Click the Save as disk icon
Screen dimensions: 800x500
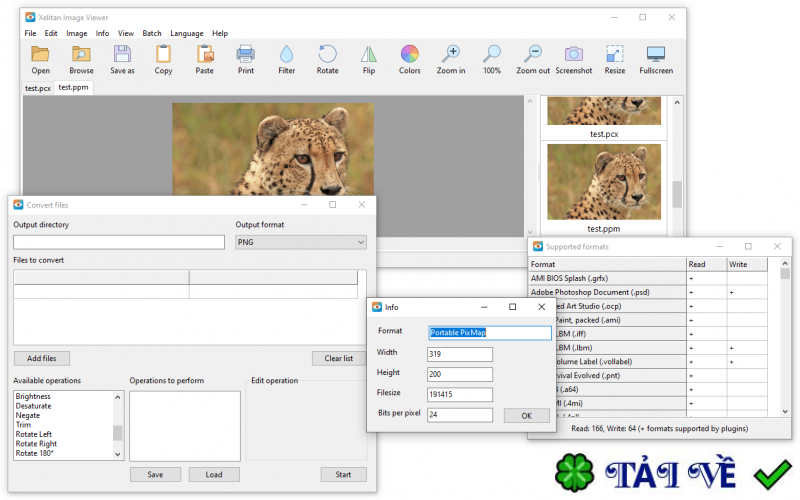click(122, 54)
